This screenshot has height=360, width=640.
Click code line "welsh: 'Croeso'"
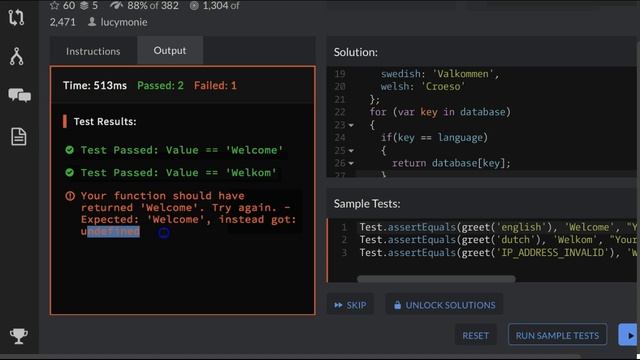pyautogui.click(x=422, y=87)
